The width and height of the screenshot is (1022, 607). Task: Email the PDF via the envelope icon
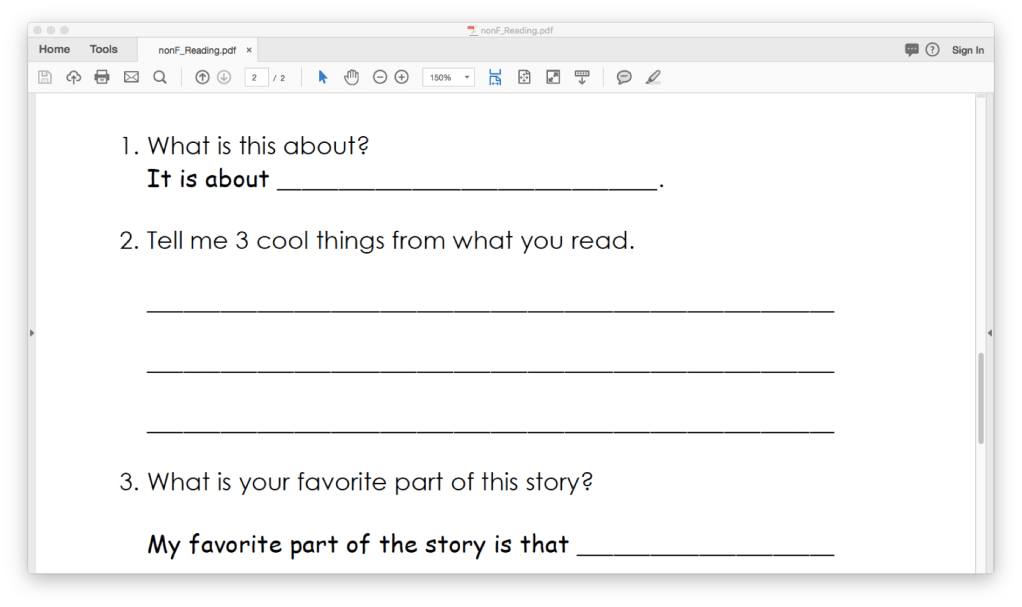click(x=131, y=77)
